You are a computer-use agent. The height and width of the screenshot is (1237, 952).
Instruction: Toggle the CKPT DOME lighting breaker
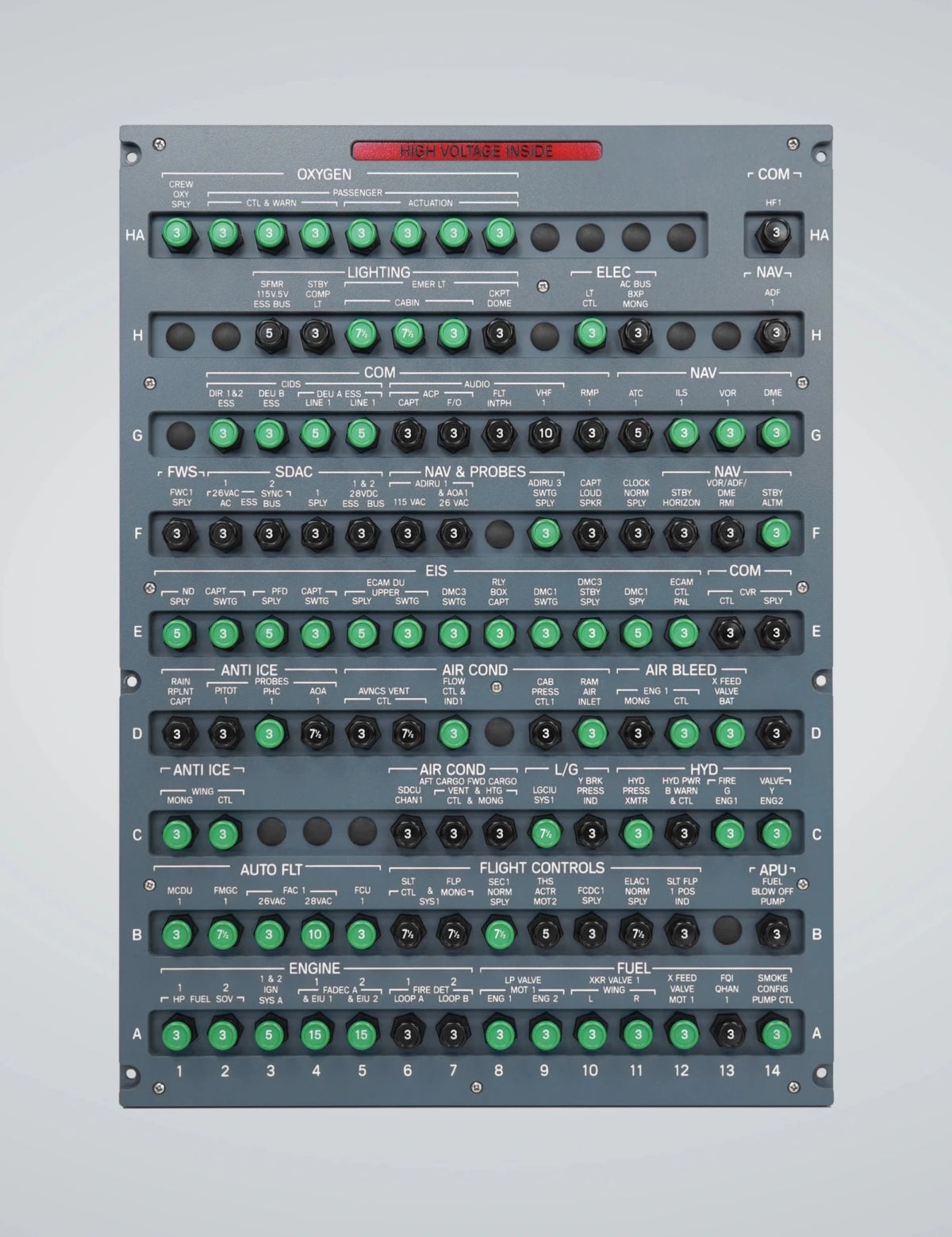pos(499,334)
